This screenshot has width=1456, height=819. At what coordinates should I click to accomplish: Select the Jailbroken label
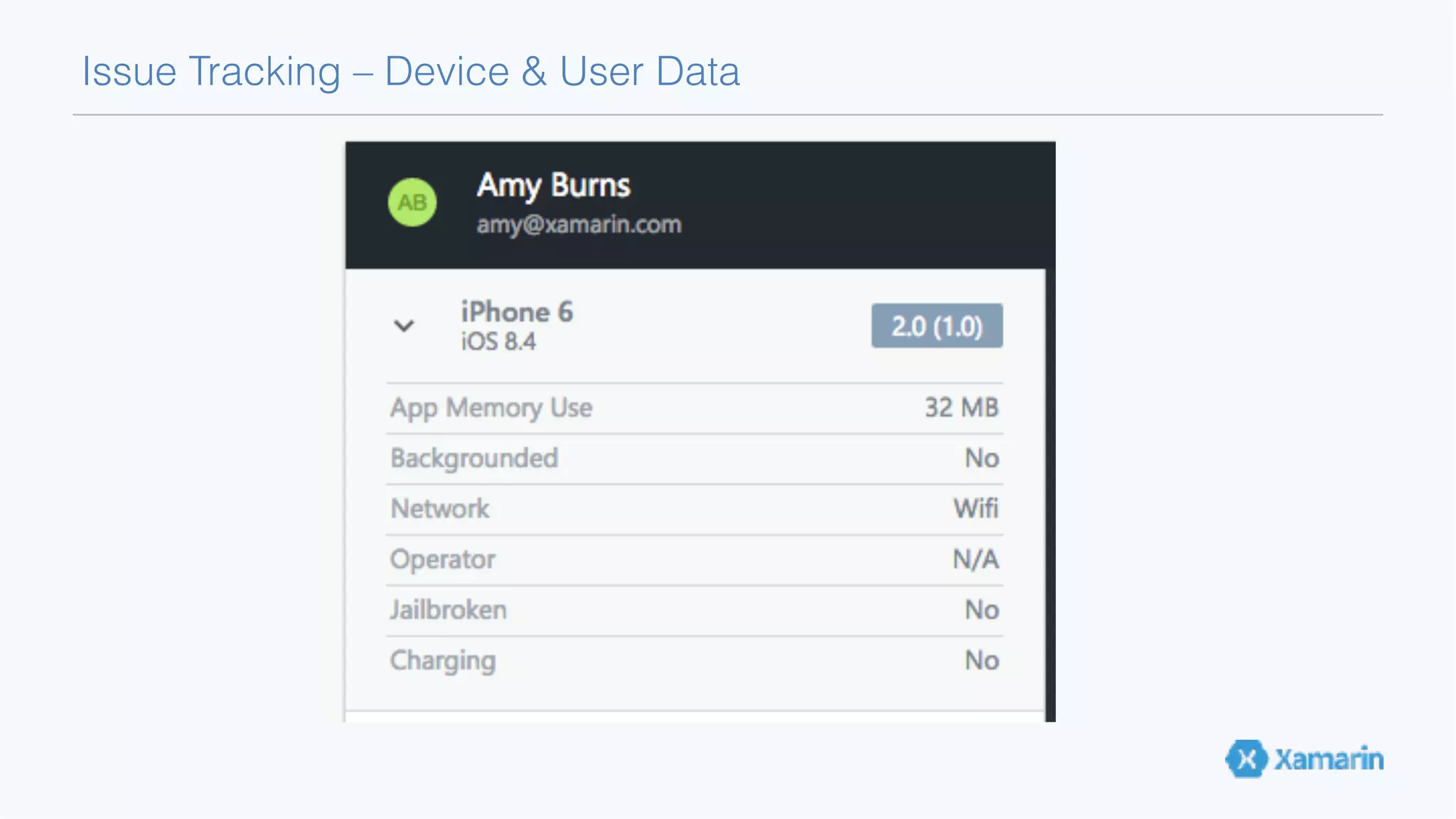448,610
